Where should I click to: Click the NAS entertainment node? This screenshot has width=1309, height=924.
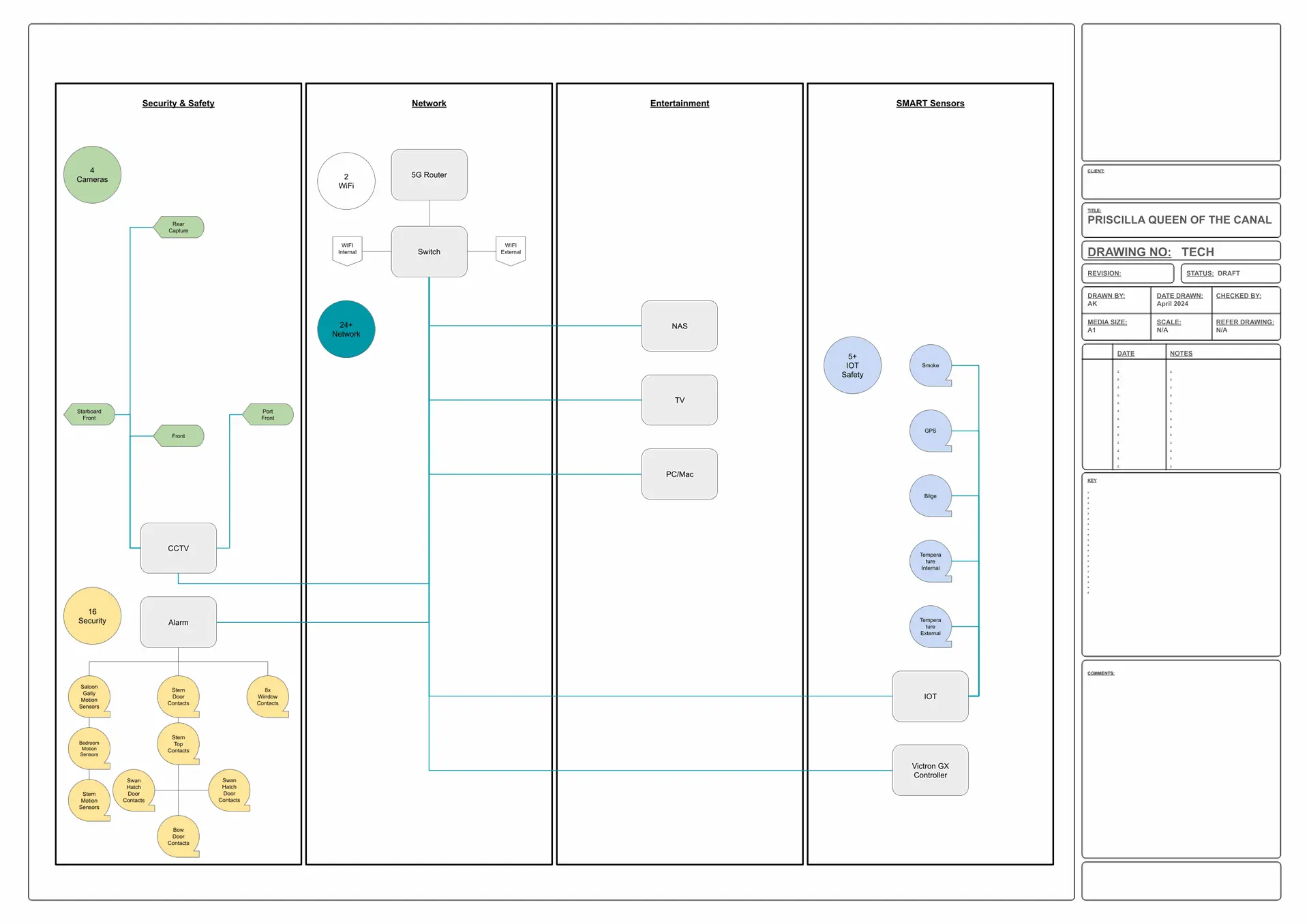(679, 326)
